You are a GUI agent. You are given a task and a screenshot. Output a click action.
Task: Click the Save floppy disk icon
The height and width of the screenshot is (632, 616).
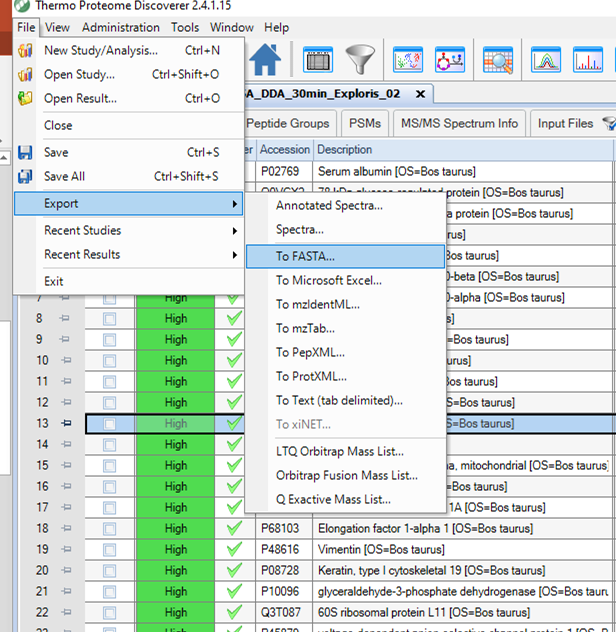point(25,152)
